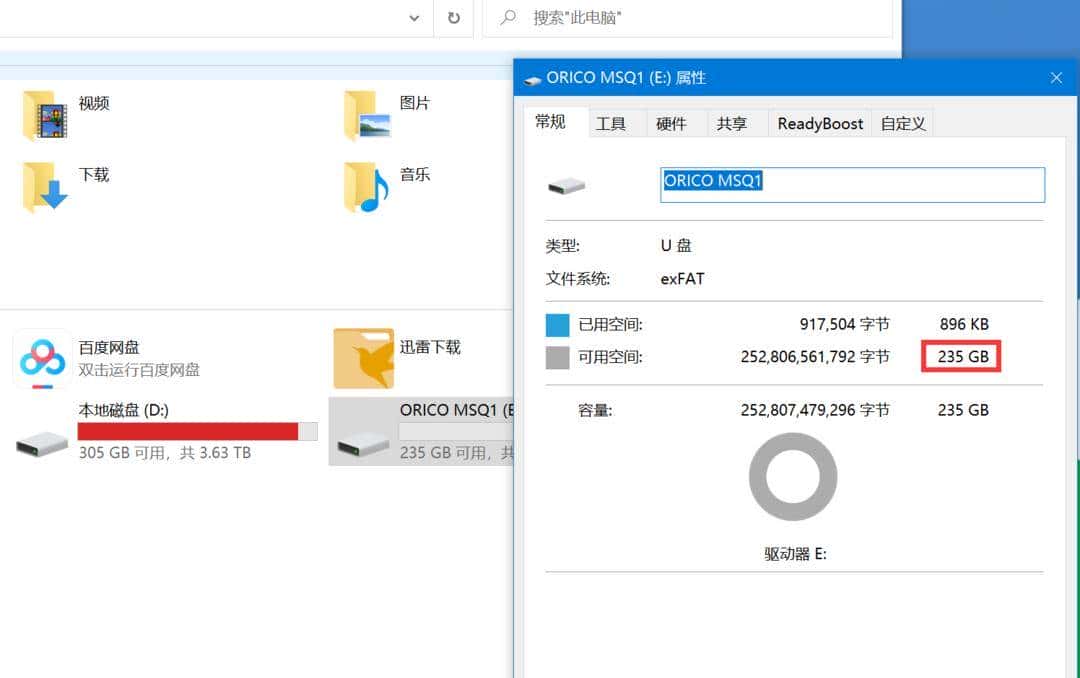
Task: Open the Baidu Netdisk (百度网盘) icon
Action: point(40,357)
